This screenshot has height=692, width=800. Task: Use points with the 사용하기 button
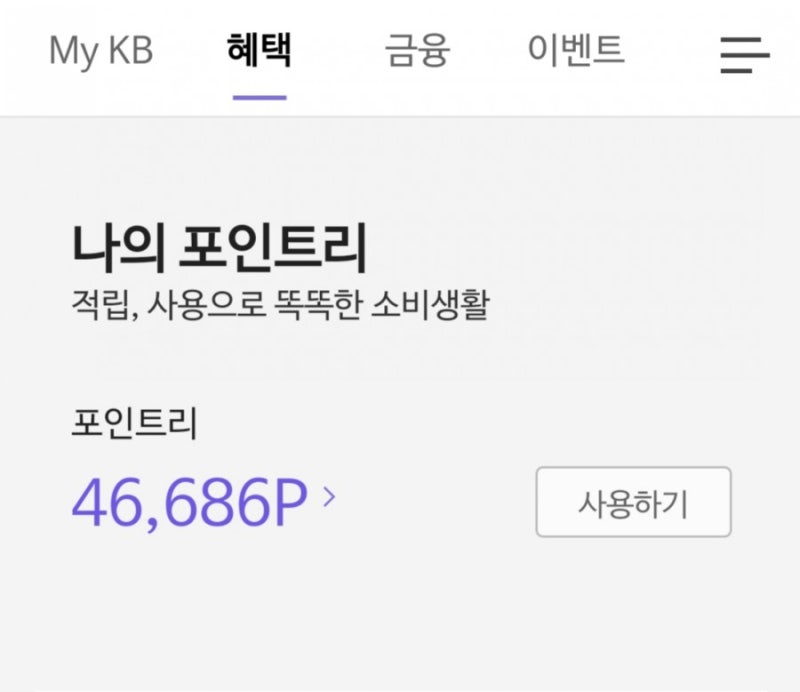(633, 502)
